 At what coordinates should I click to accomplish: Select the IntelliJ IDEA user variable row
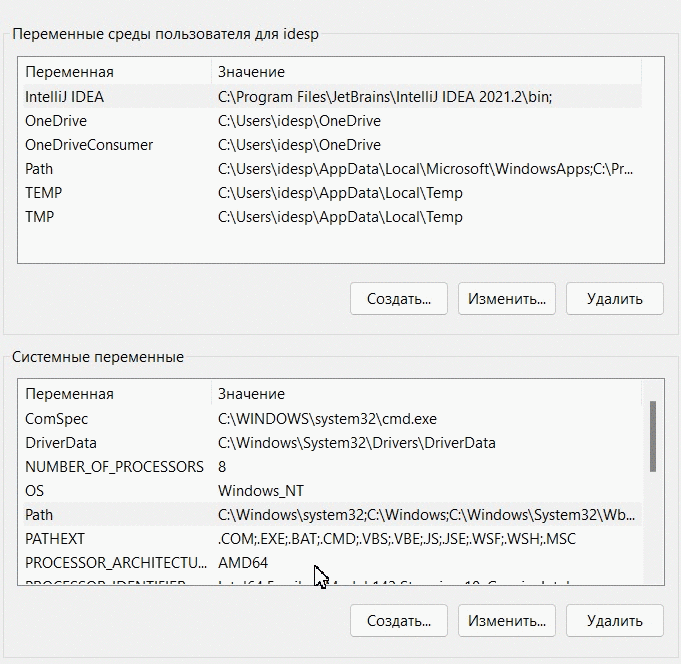click(x=332, y=96)
